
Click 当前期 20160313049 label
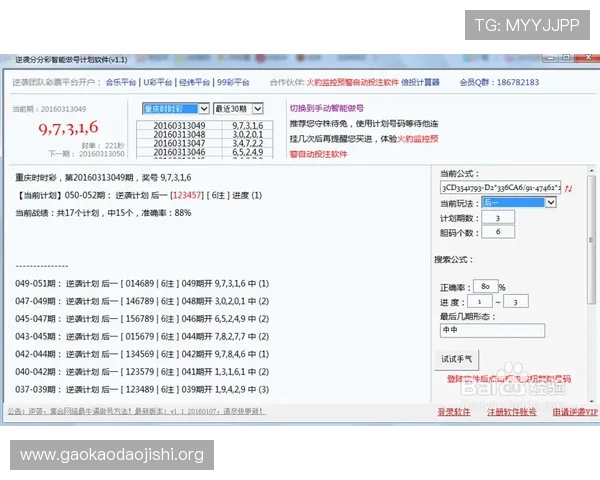(x=49, y=109)
